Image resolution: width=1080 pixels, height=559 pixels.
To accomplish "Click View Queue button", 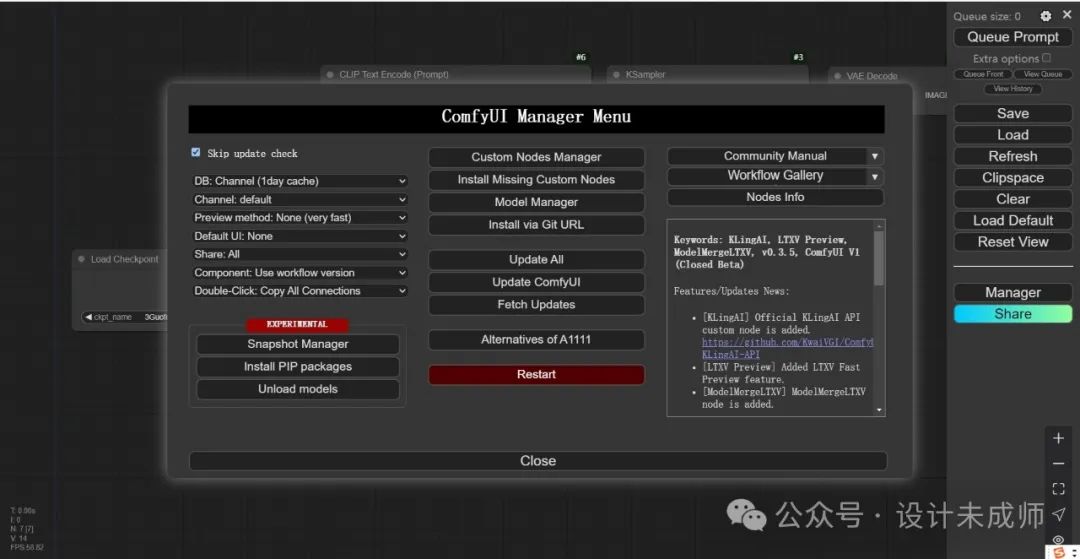I will (x=1043, y=74).
